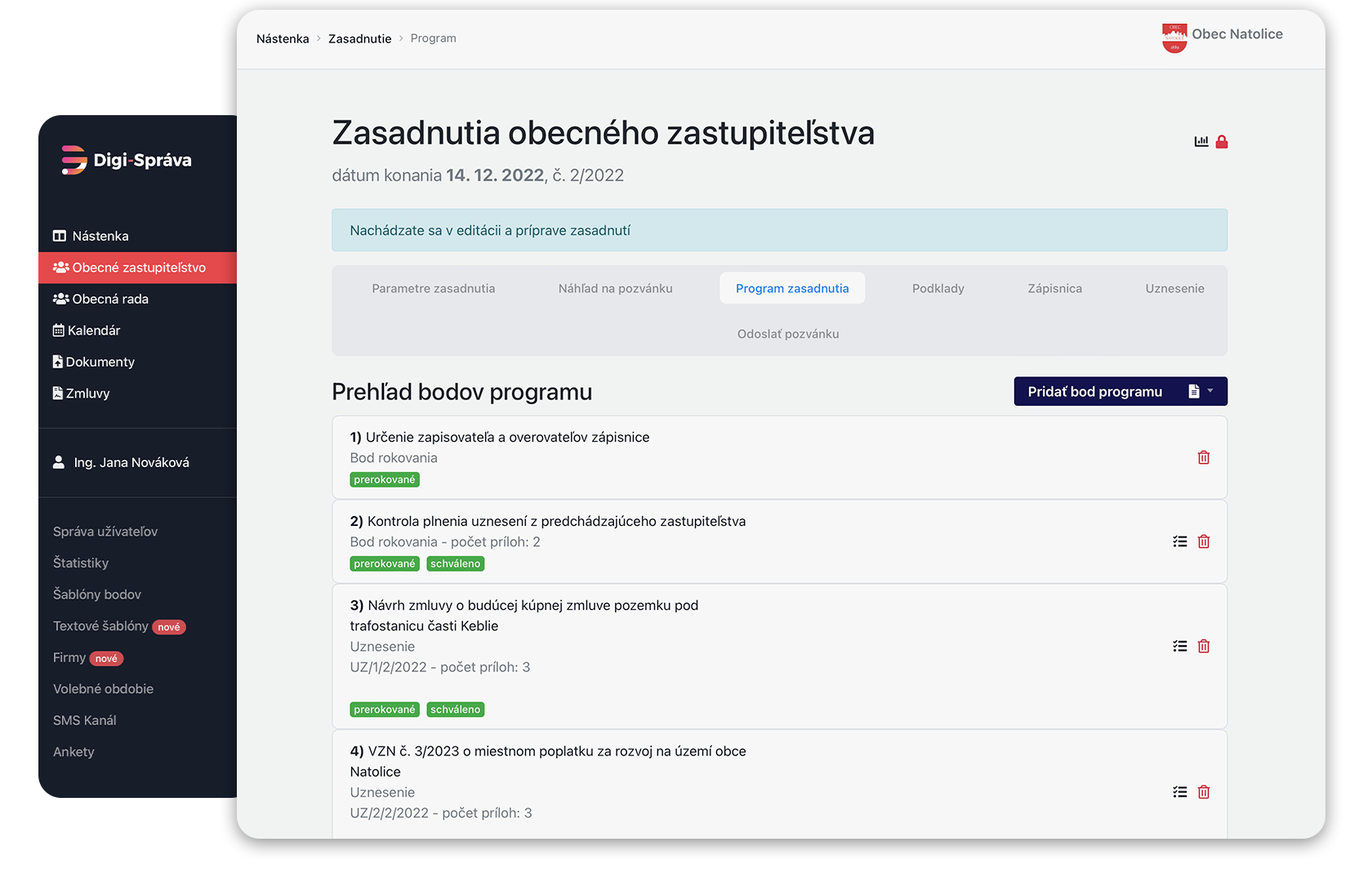Image resolution: width=1372 pixels, height=882 pixels.
Task: Click the prerokované tag on item 1
Action: click(385, 479)
